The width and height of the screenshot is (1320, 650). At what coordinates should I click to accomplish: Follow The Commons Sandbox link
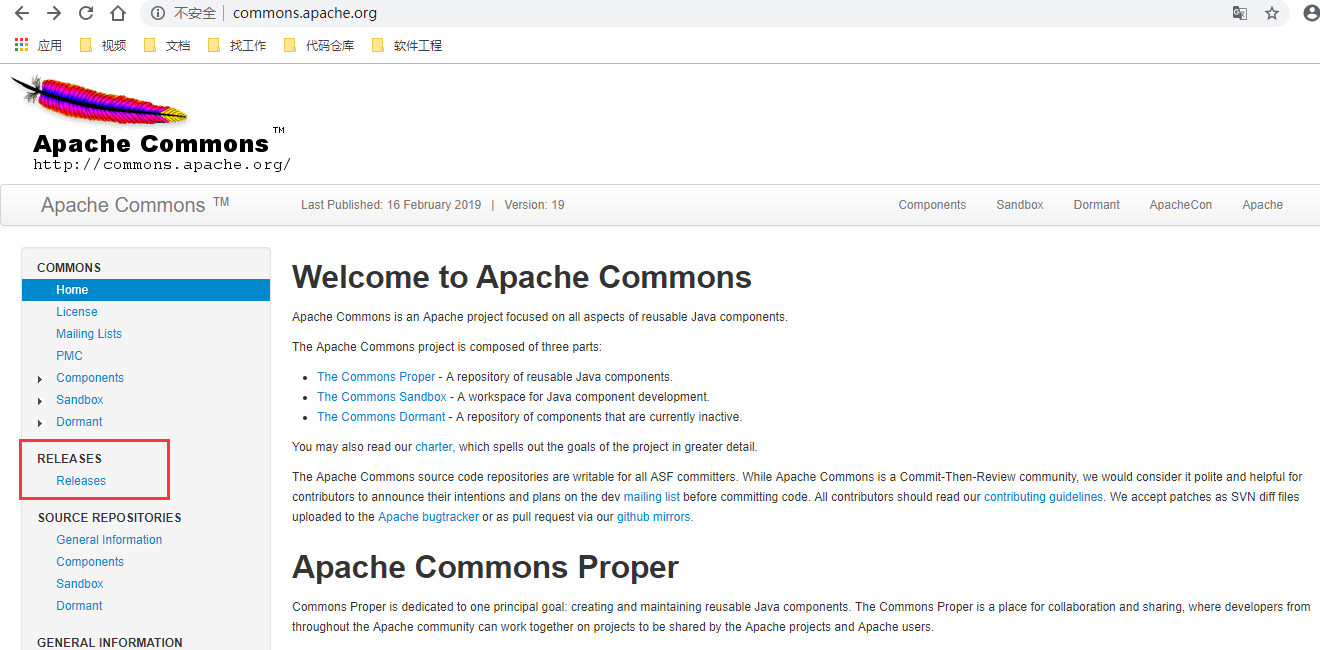pyautogui.click(x=382, y=397)
